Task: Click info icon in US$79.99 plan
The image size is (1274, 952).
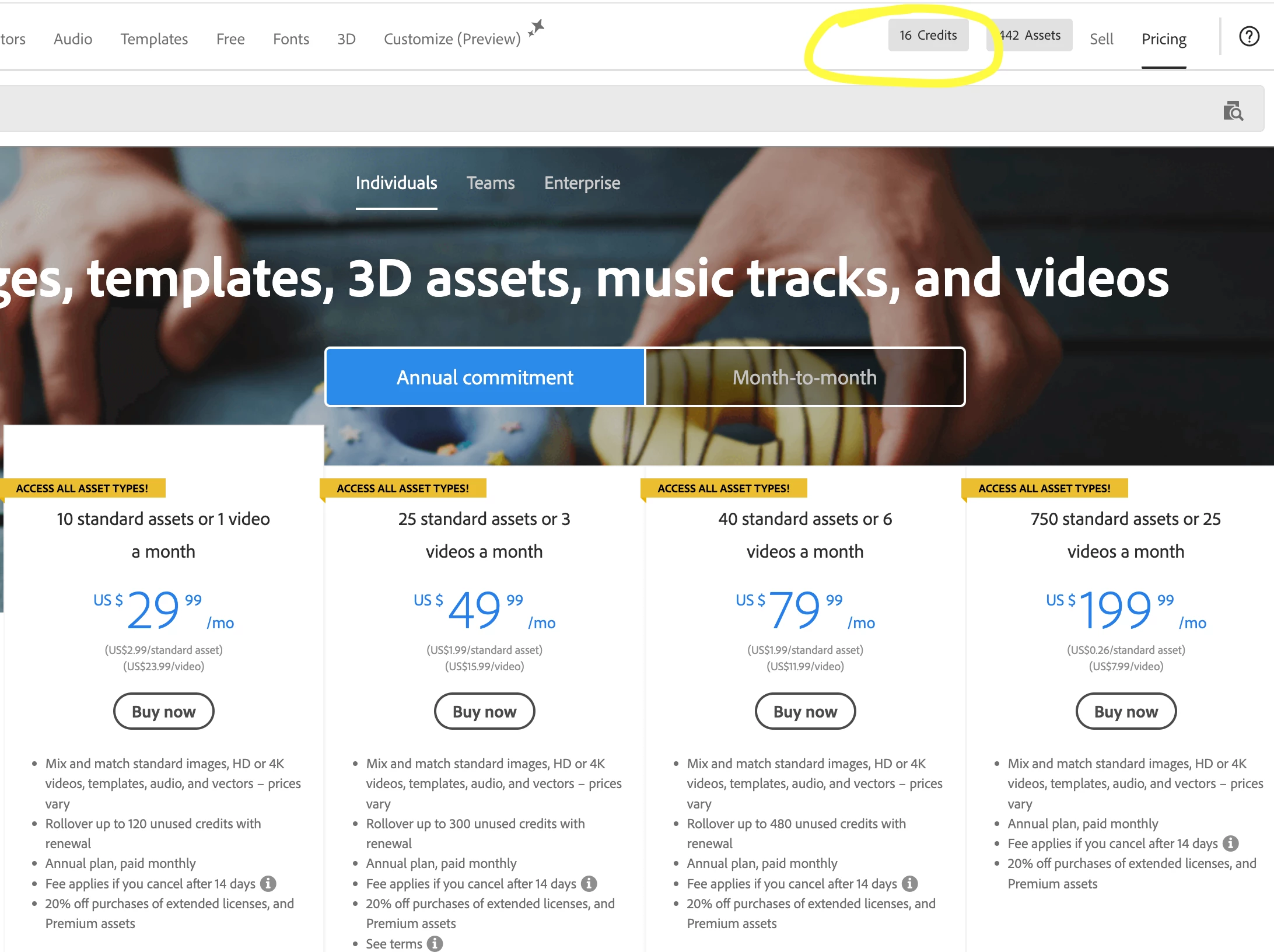Action: pos(909,884)
